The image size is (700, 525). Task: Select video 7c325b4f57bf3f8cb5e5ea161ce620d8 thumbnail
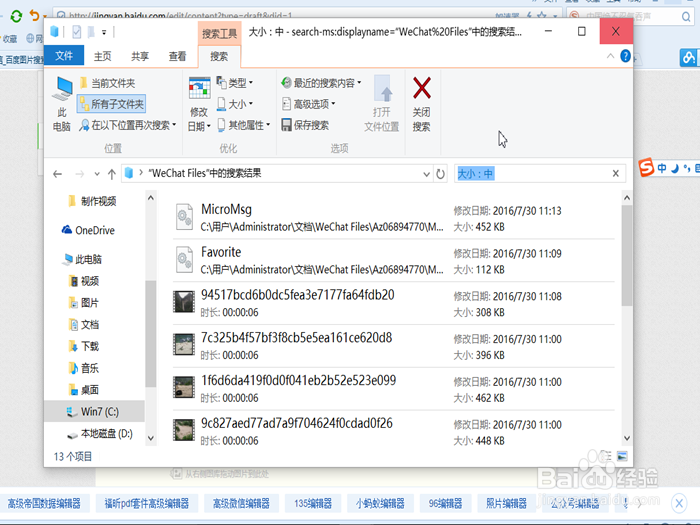point(184,344)
